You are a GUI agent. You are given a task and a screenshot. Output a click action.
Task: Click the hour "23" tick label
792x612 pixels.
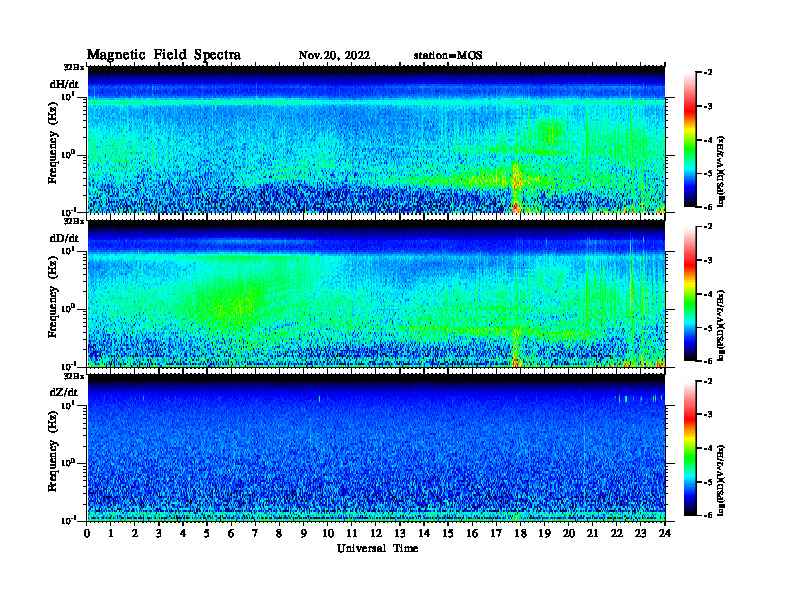pyautogui.click(x=640, y=534)
